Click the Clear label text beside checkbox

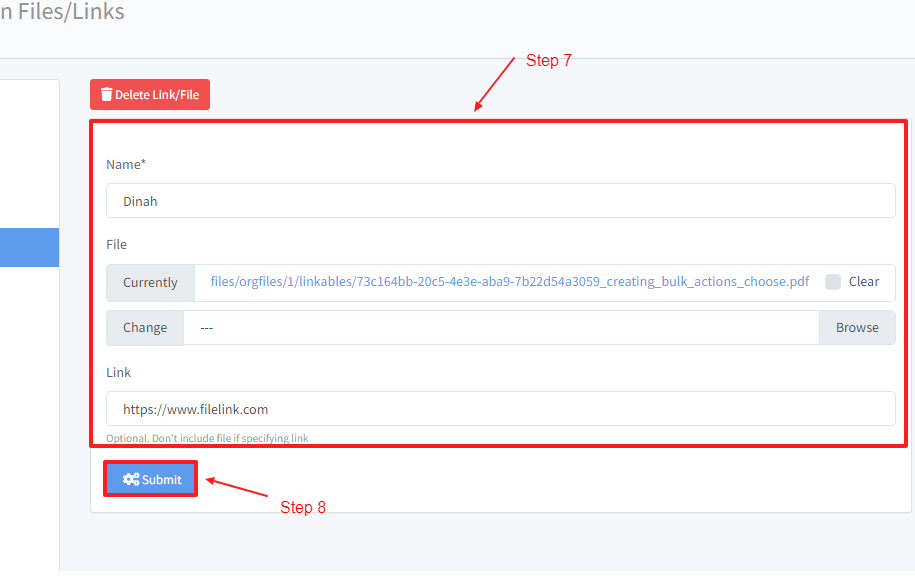(864, 282)
